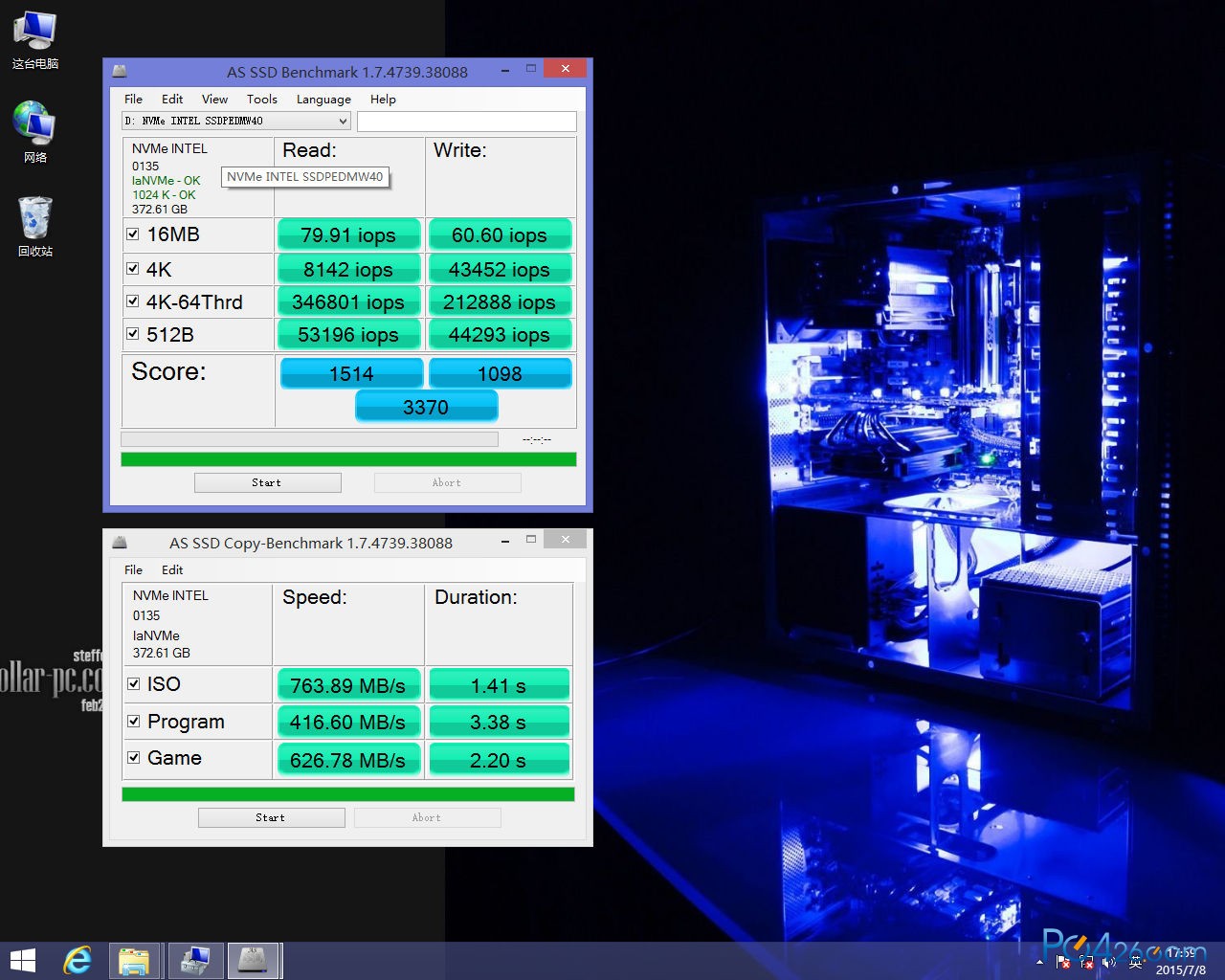Click the read score 1514

click(351, 373)
